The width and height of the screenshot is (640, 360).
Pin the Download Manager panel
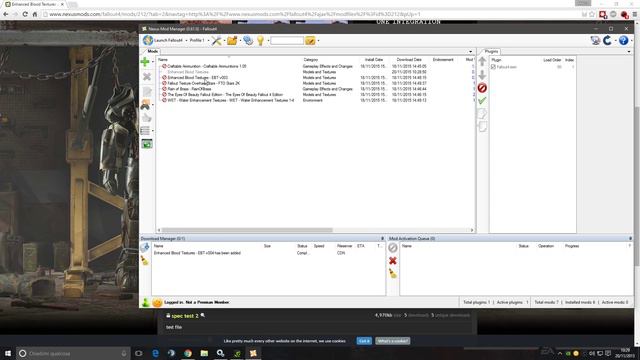[382, 238]
